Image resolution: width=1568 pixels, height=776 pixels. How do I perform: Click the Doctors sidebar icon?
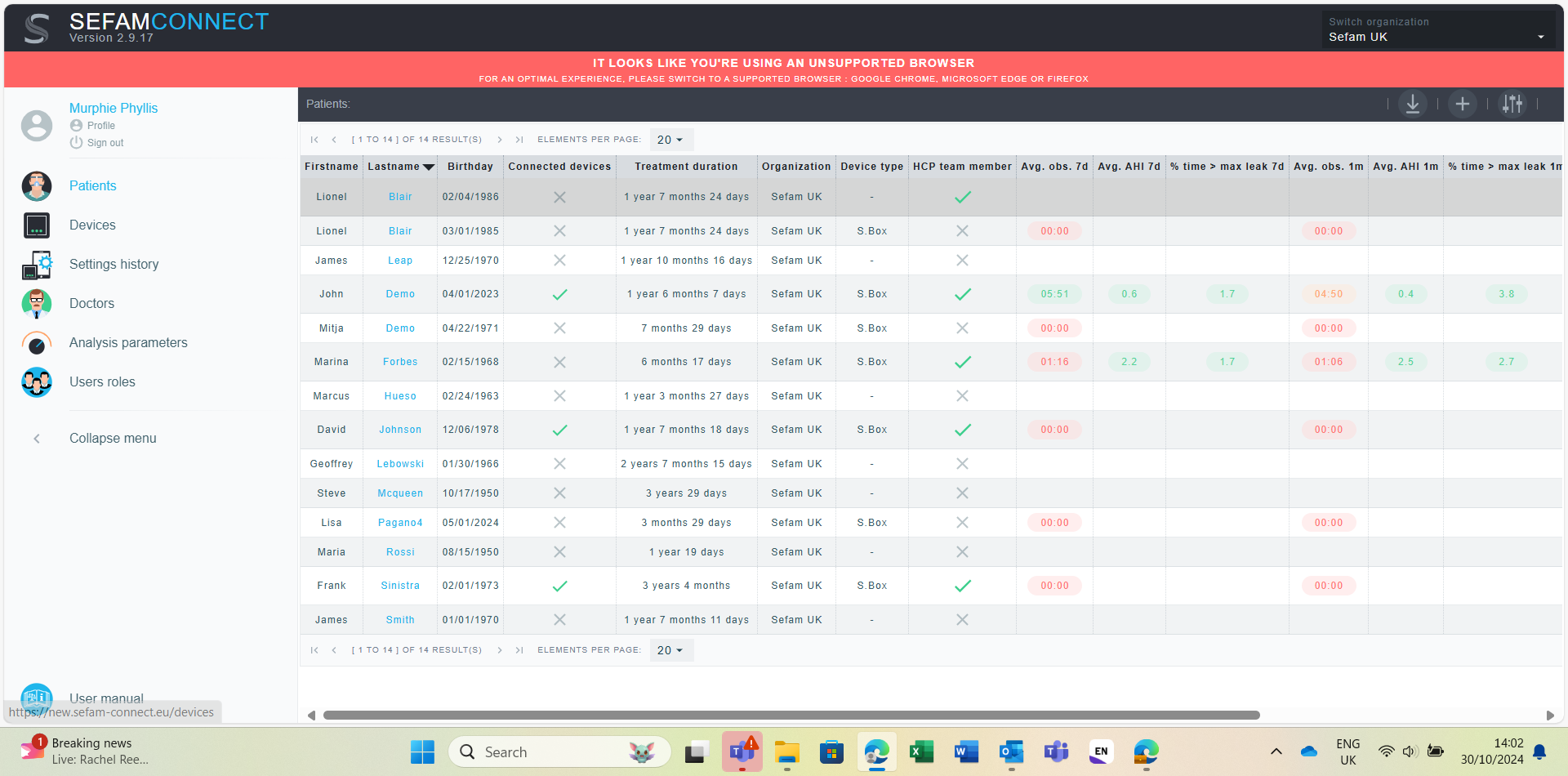[x=37, y=304]
